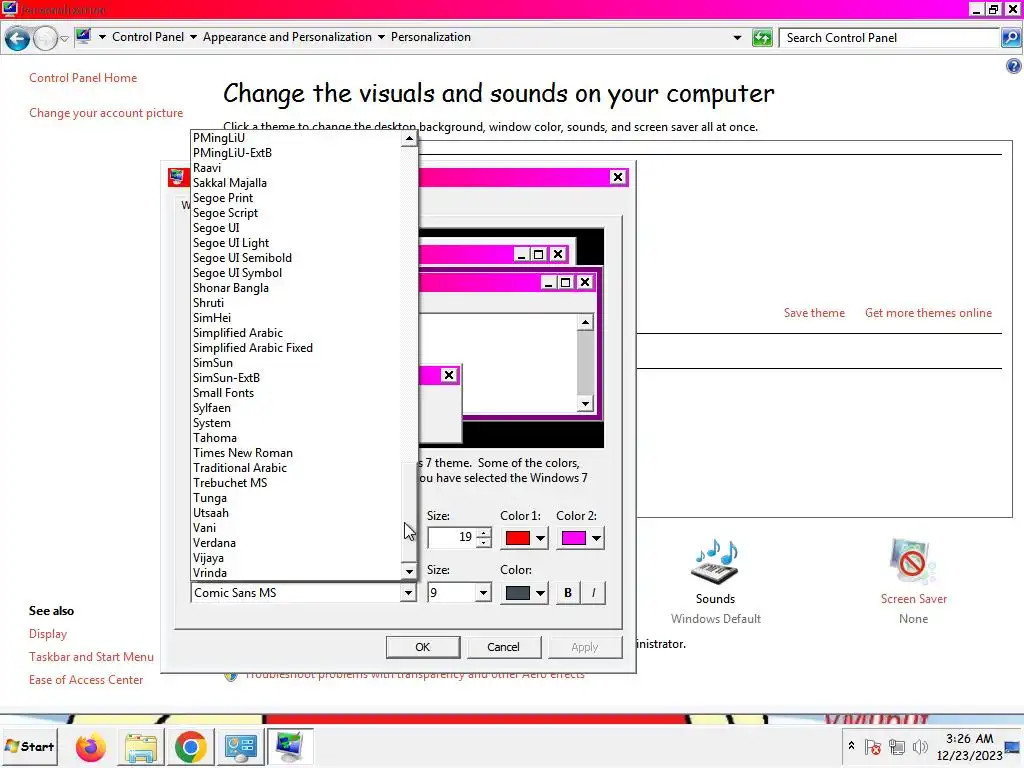Open the Personalization monitor taskbar icon

point(290,746)
